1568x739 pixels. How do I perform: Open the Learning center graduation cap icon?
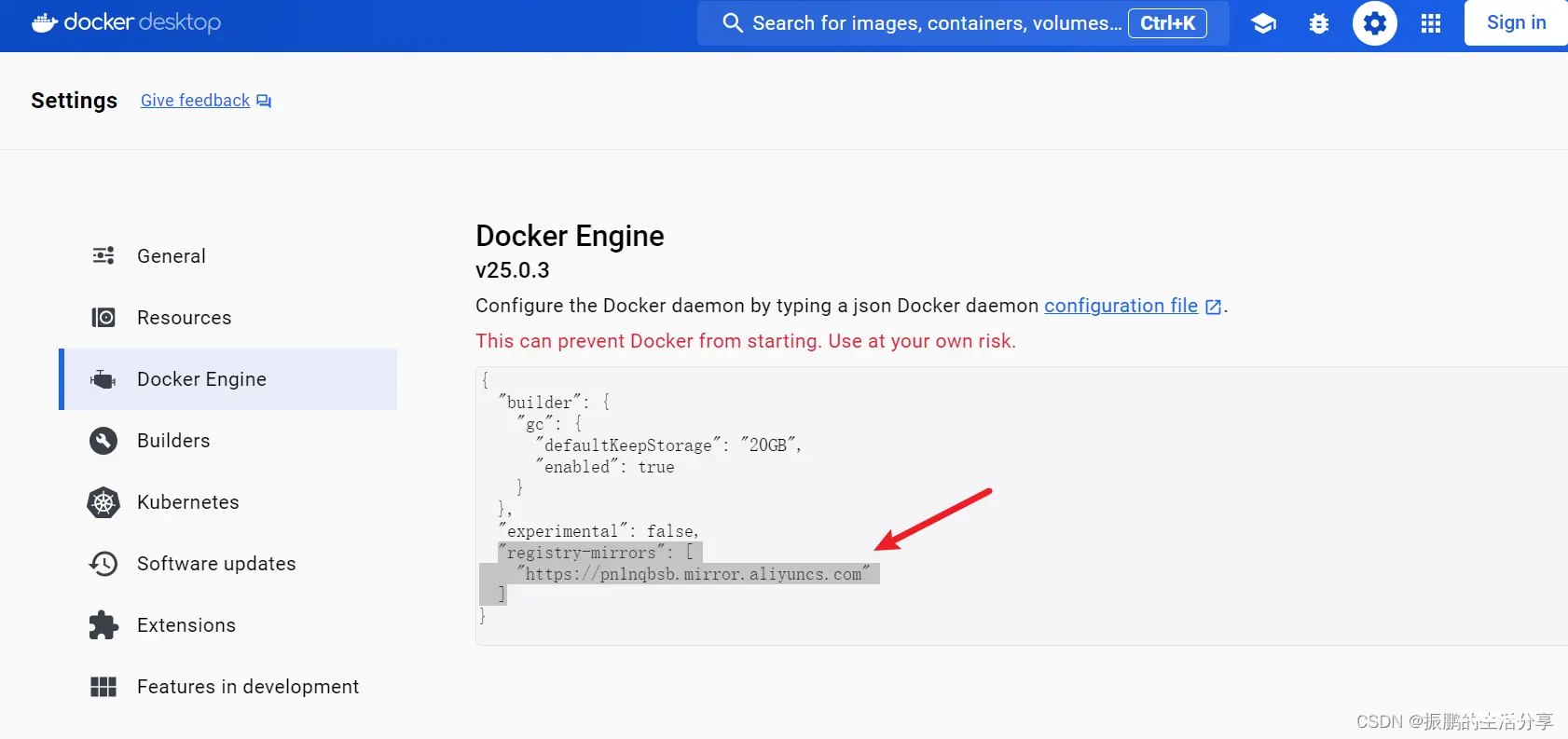pyautogui.click(x=1263, y=23)
